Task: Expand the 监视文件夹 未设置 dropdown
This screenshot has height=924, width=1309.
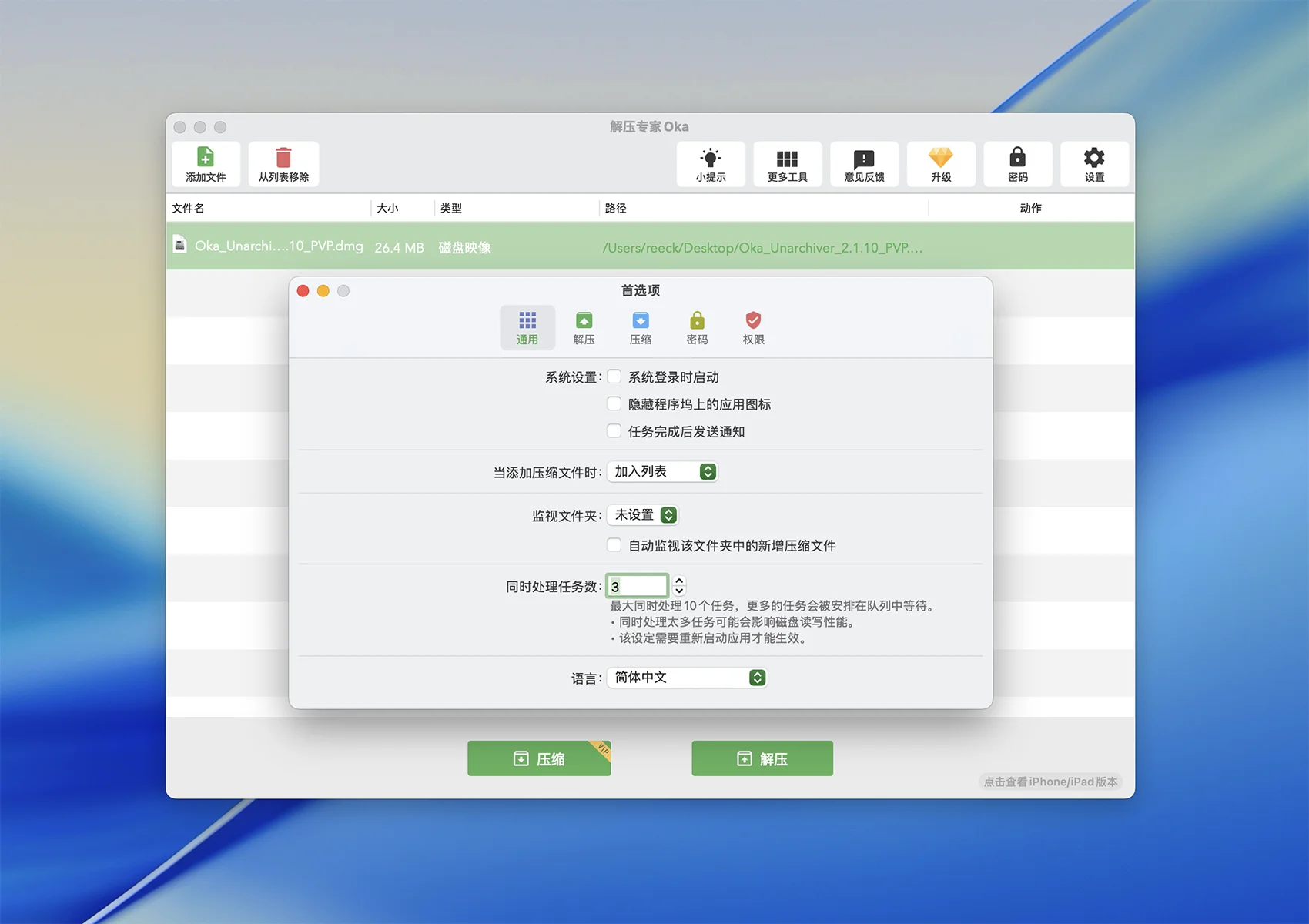Action: tap(643, 514)
